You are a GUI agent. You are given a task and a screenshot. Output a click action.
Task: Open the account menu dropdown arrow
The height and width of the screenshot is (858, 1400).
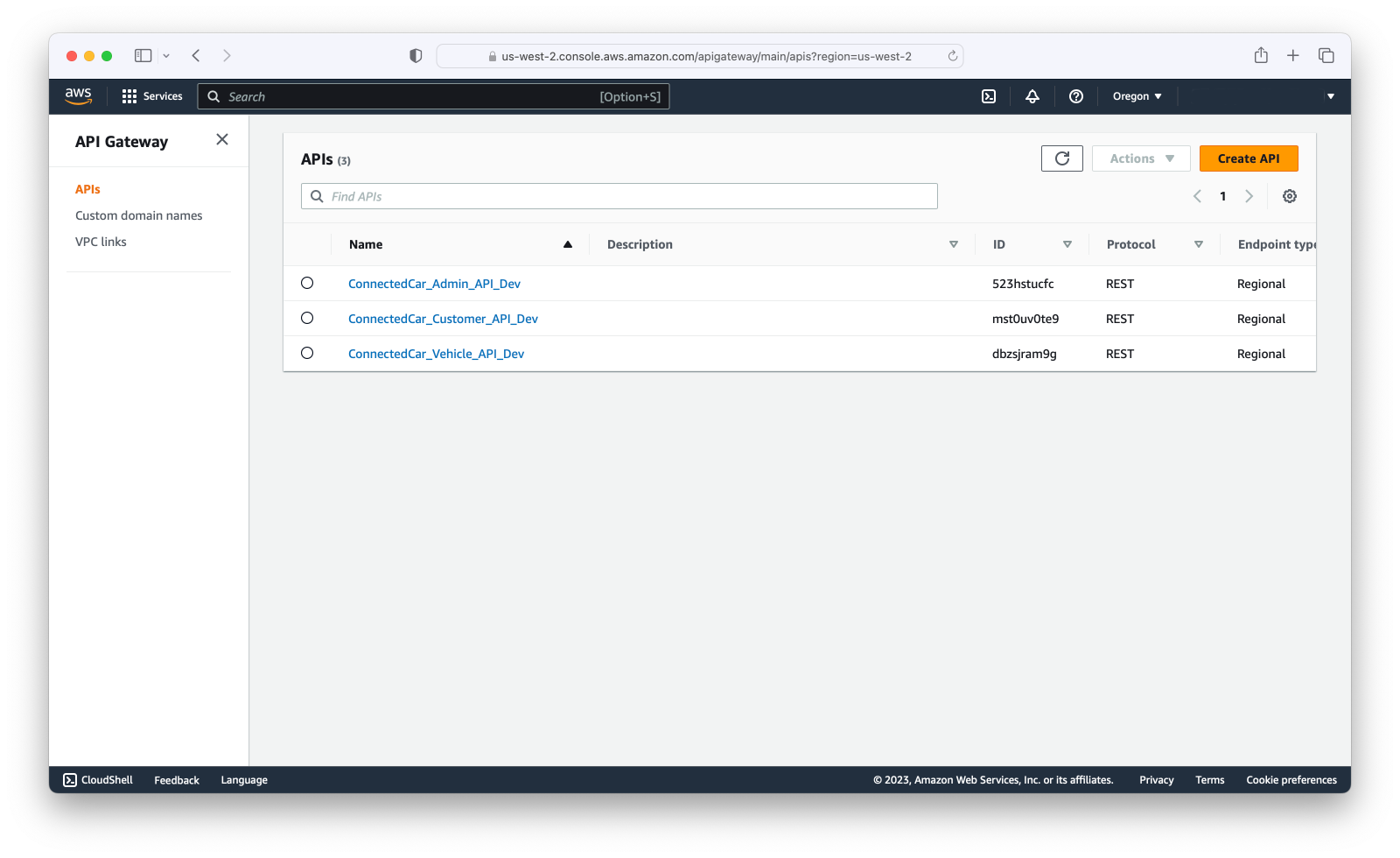click(x=1331, y=96)
